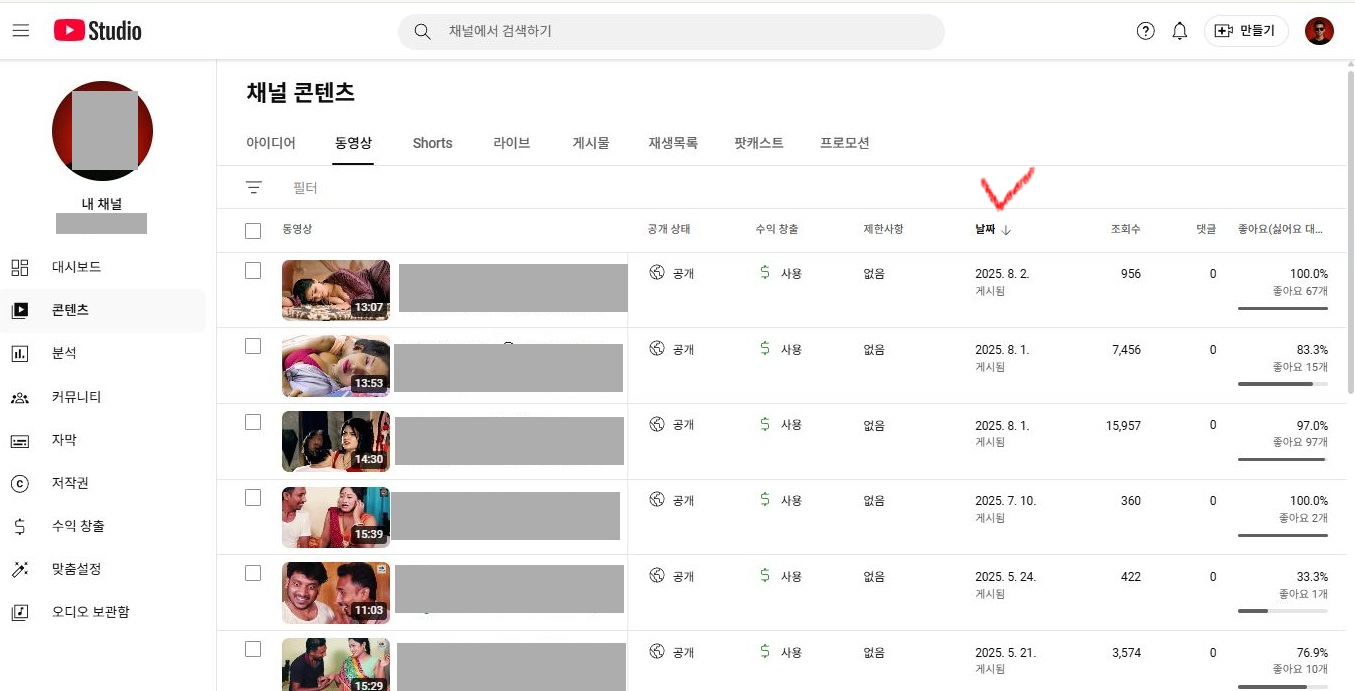Screen dimensions: 1355x691
Task: Open 분석 analytics in sidebar
Action: click(x=64, y=353)
